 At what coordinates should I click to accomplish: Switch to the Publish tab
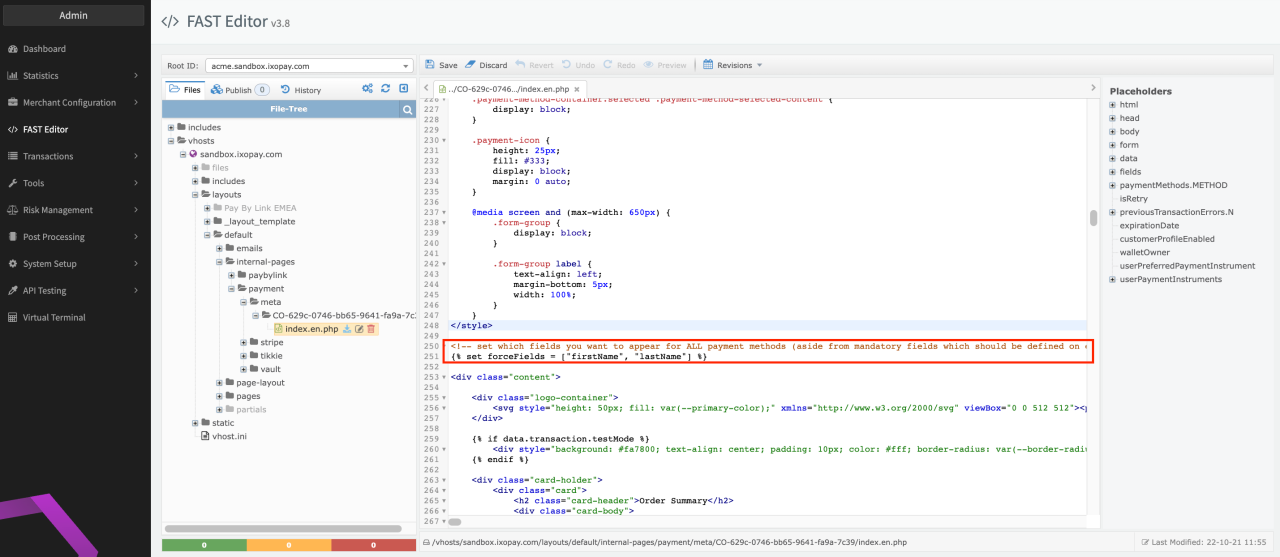pos(239,90)
